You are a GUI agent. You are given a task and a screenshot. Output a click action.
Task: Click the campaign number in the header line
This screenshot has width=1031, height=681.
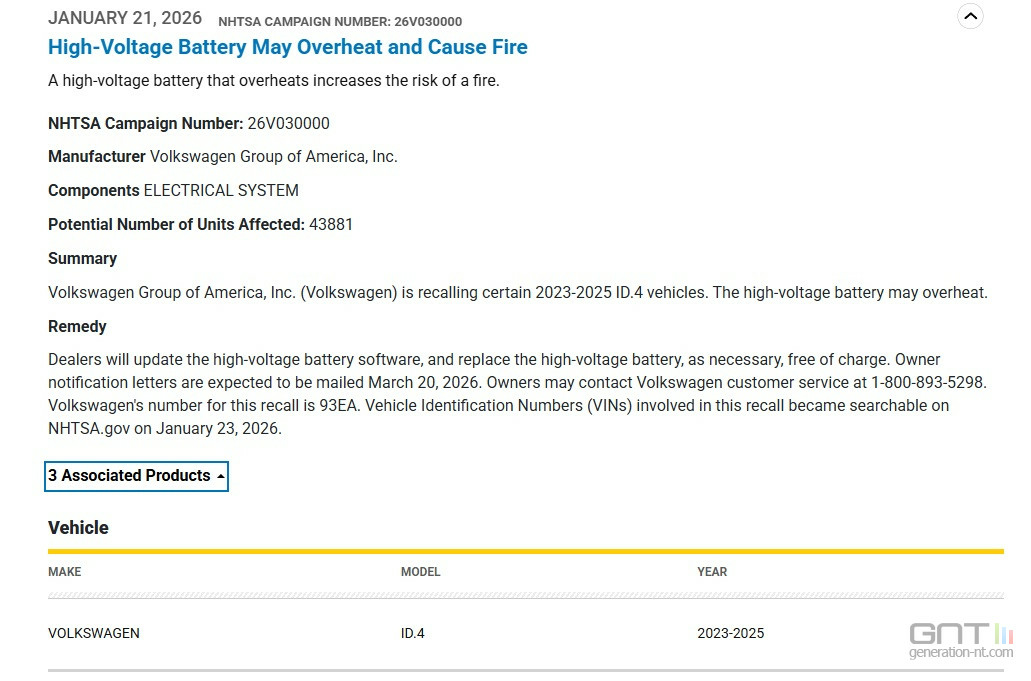coord(340,21)
